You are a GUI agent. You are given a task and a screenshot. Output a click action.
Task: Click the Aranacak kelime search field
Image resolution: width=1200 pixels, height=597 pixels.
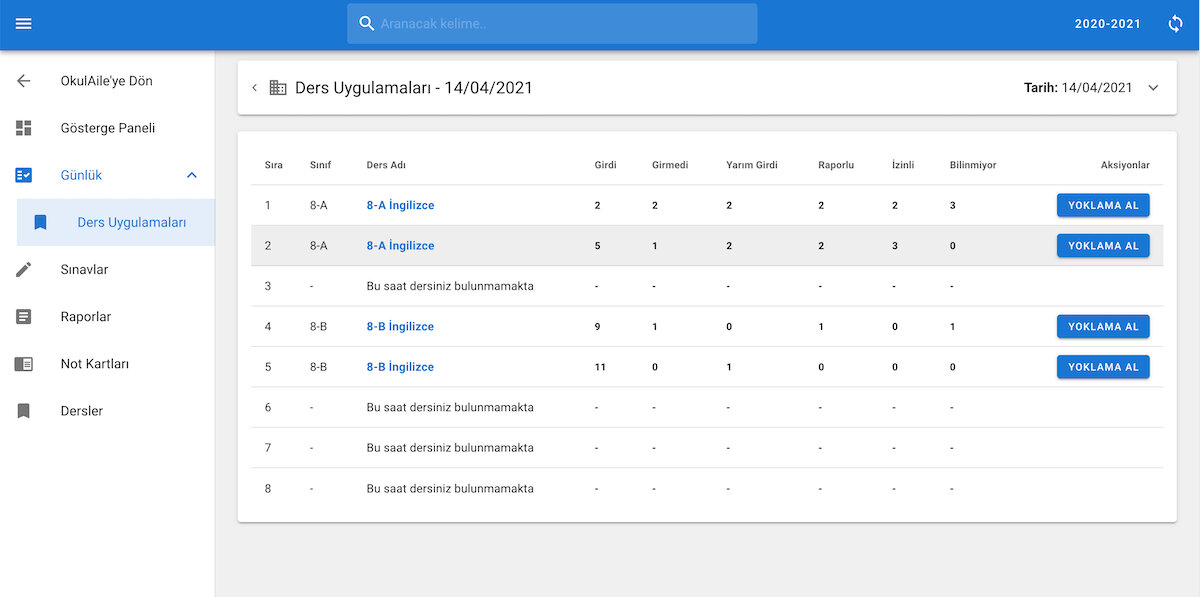tap(552, 23)
